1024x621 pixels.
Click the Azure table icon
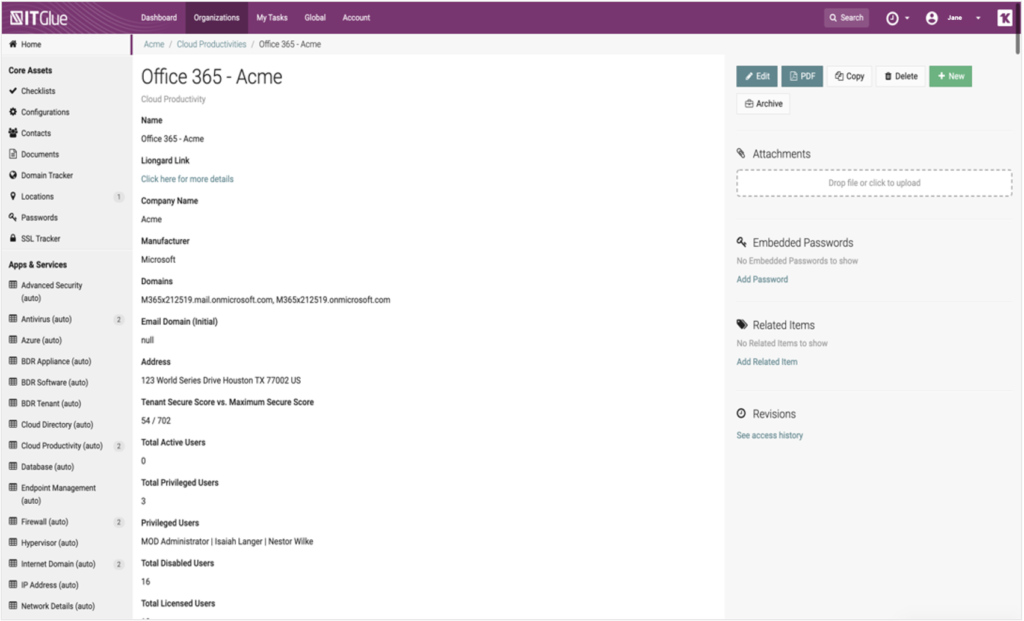tap(12, 340)
